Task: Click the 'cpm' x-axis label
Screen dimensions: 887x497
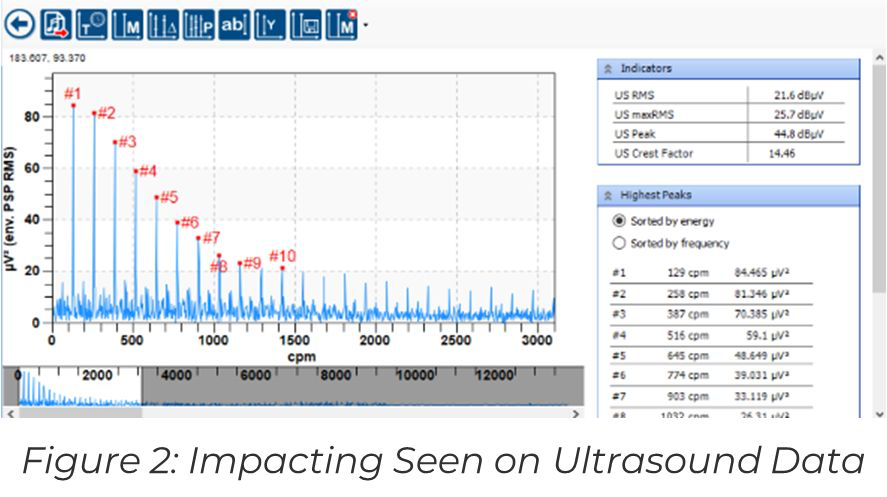Action: pyautogui.click(x=302, y=357)
